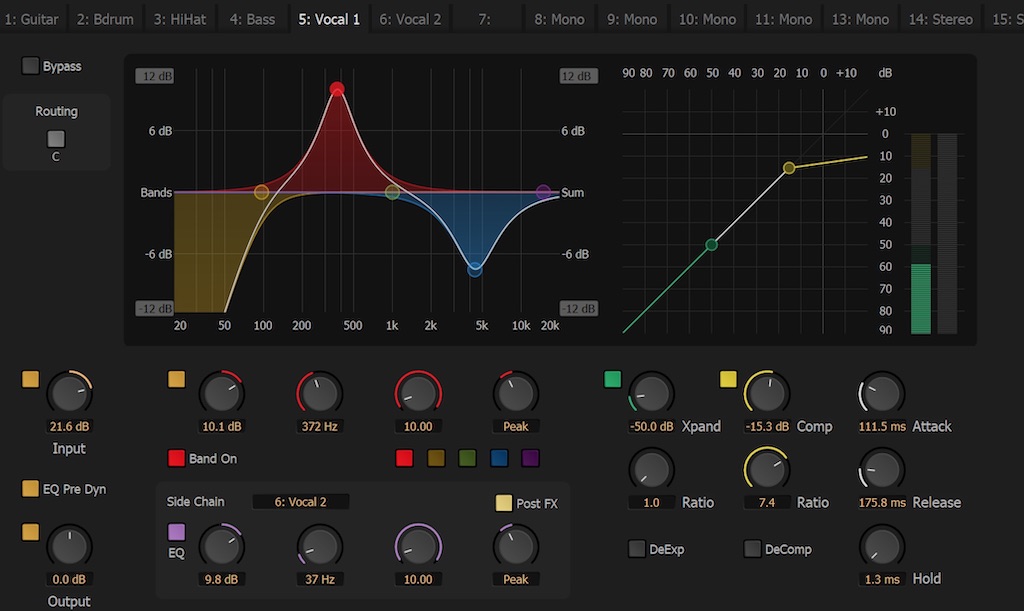This screenshot has height=611, width=1024.
Task: Toggle the Band On button
Action: pyautogui.click(x=176, y=459)
